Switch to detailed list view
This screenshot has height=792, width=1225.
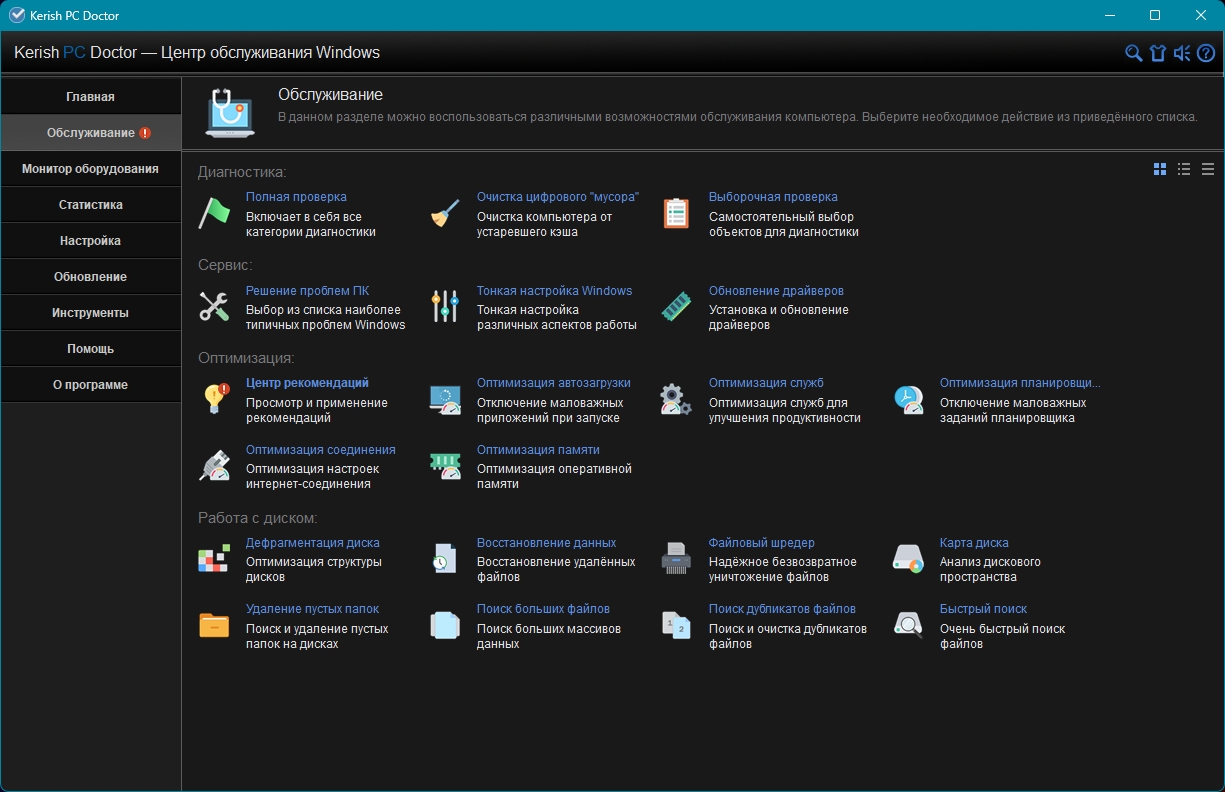[1184, 169]
